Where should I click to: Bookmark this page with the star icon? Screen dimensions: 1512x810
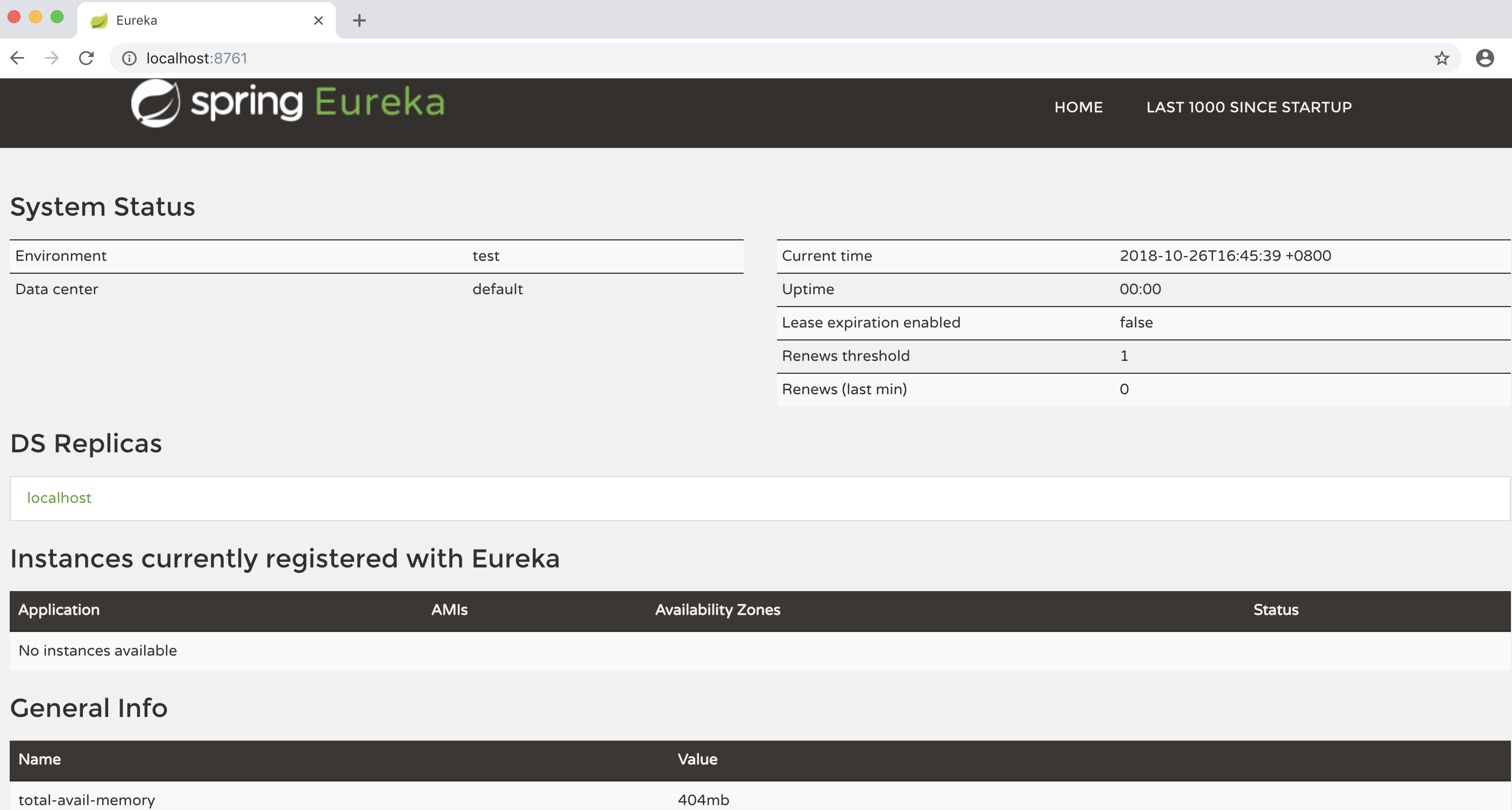click(1442, 58)
